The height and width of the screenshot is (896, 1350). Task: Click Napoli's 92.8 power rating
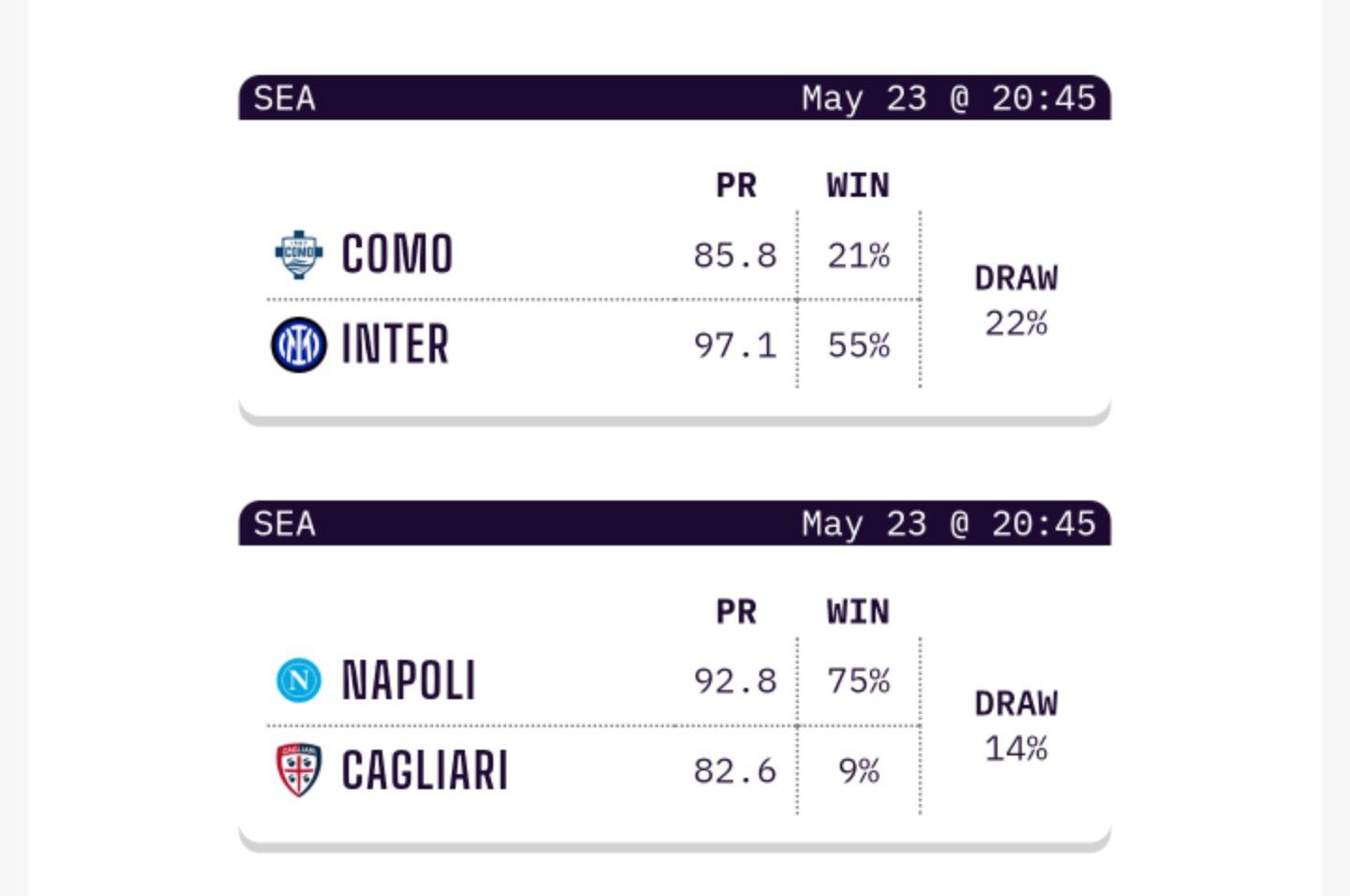(735, 681)
